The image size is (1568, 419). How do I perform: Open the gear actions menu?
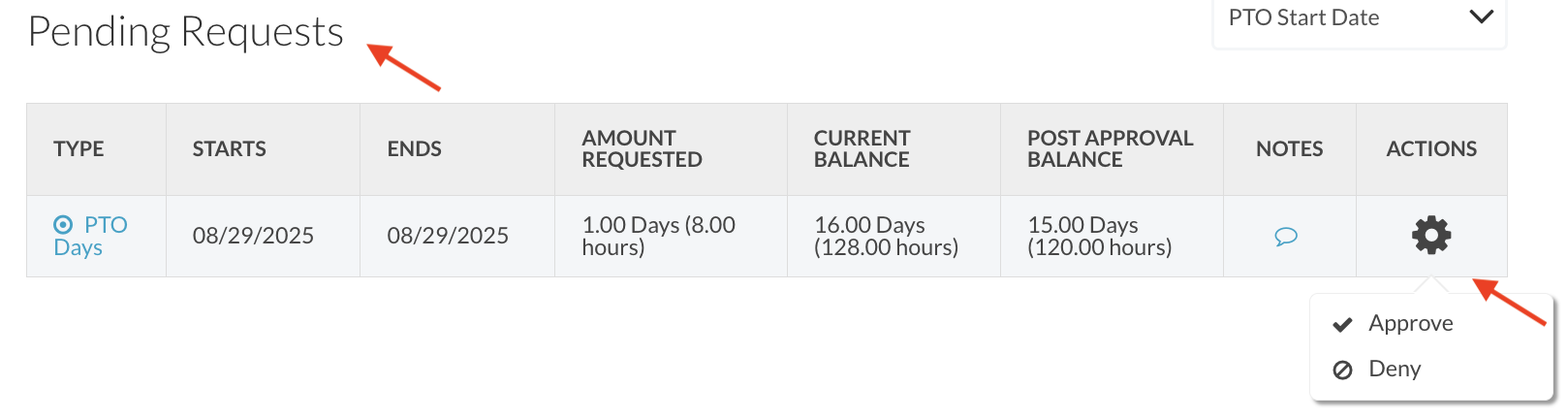(1431, 236)
